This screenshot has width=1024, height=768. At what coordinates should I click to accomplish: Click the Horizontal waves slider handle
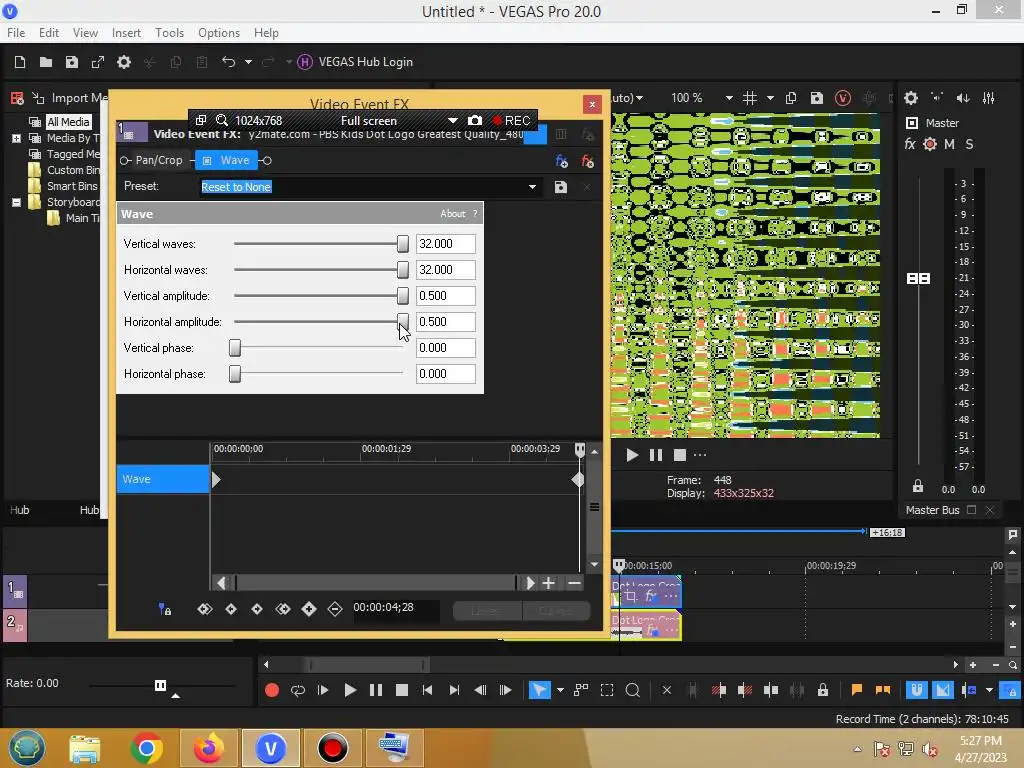coord(403,270)
